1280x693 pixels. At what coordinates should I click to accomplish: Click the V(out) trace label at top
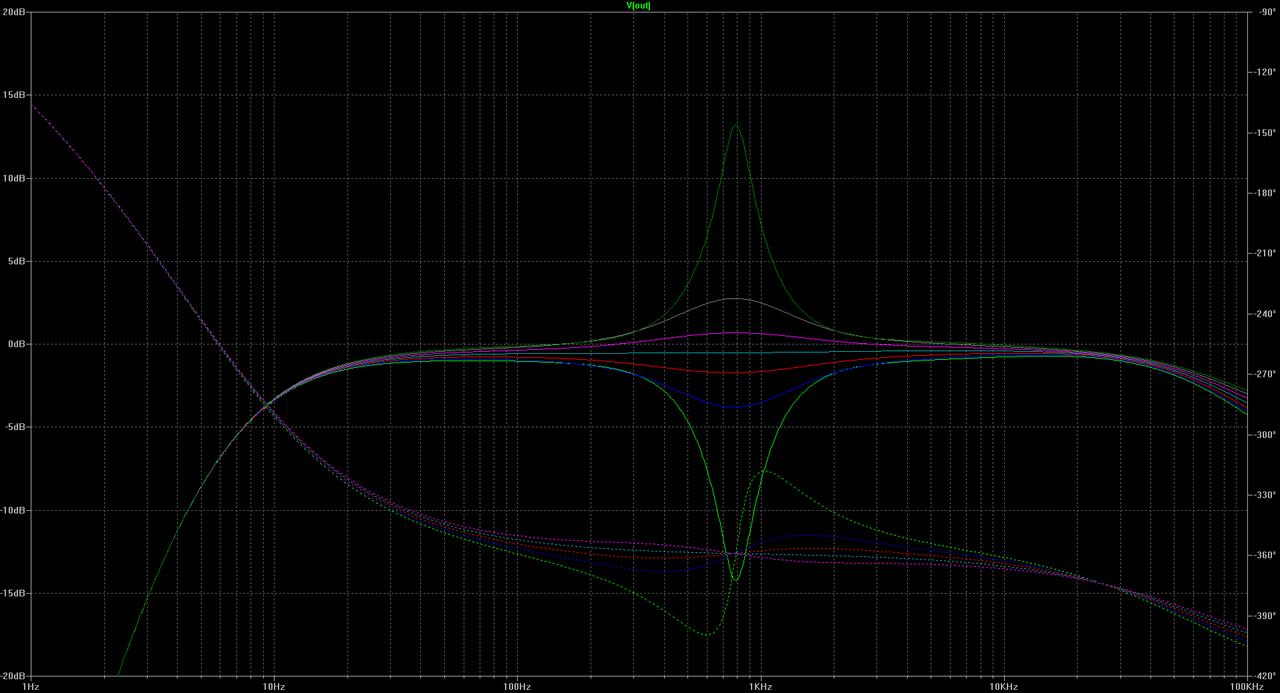[639, 5]
